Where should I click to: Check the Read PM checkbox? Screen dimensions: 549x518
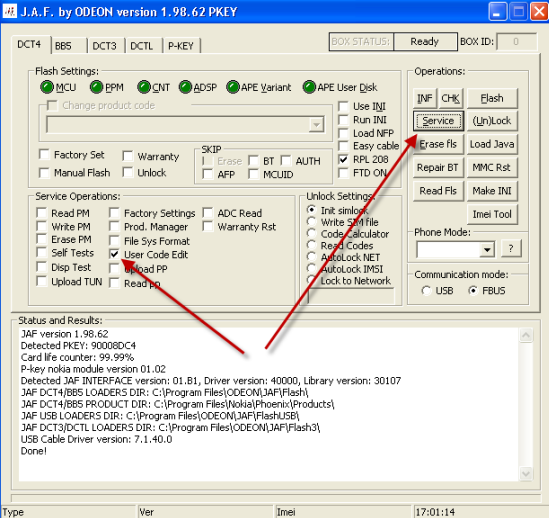click(x=42, y=213)
